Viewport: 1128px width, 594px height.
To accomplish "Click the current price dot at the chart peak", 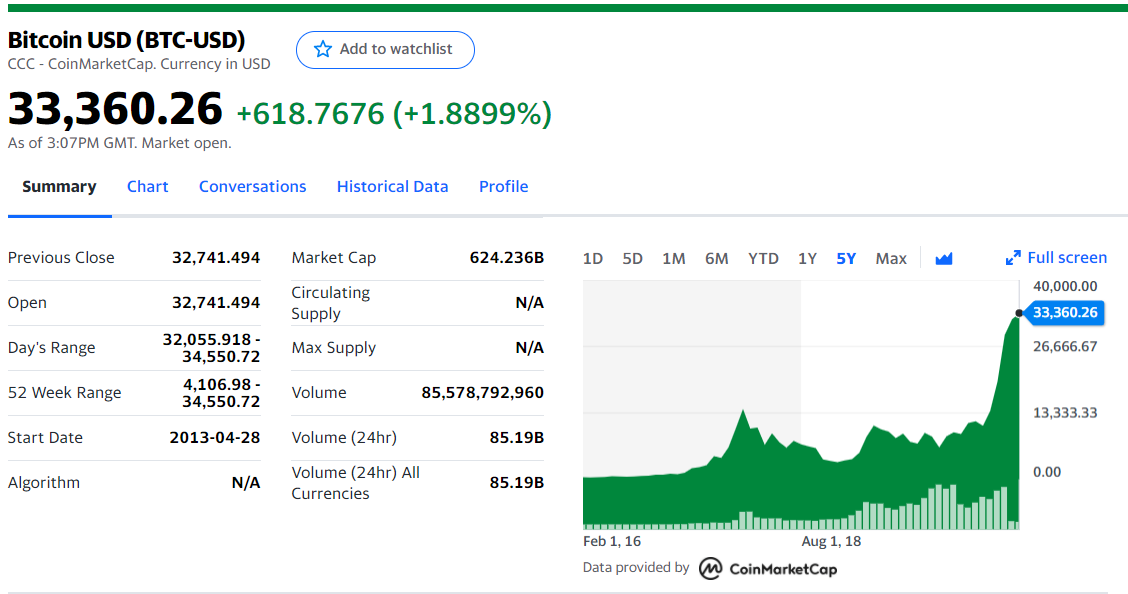I will (x=1019, y=313).
